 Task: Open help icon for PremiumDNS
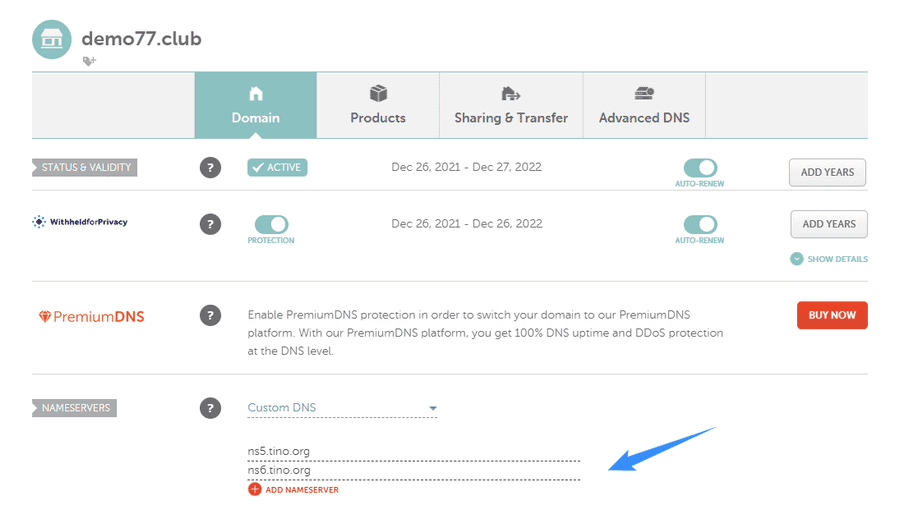coord(210,315)
